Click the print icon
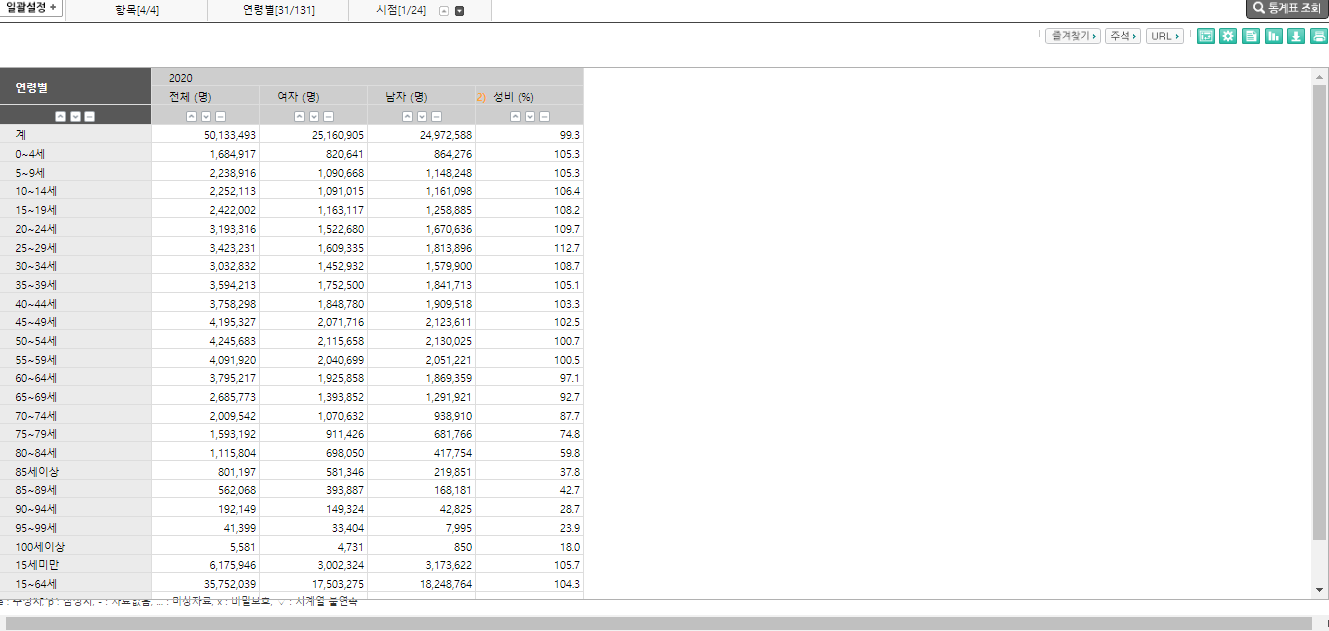This screenshot has width=1329, height=631. tap(1318, 36)
